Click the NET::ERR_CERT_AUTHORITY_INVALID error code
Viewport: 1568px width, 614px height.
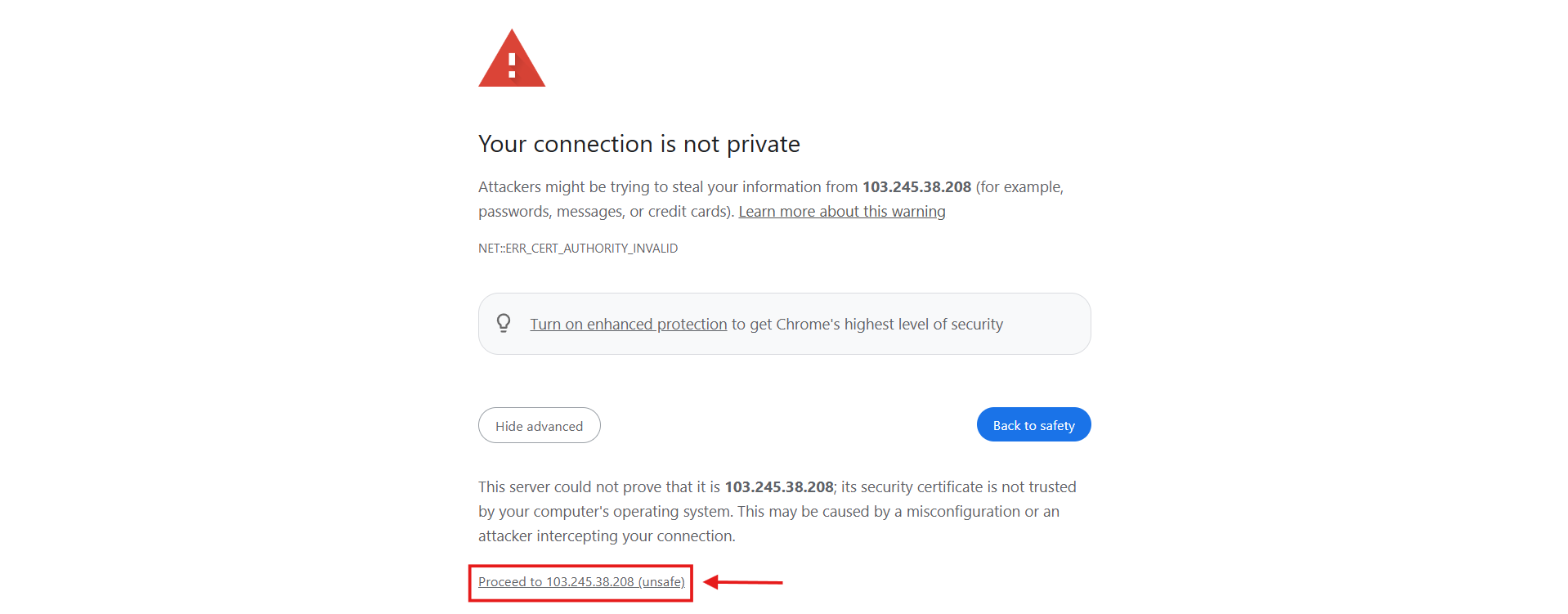coord(578,249)
